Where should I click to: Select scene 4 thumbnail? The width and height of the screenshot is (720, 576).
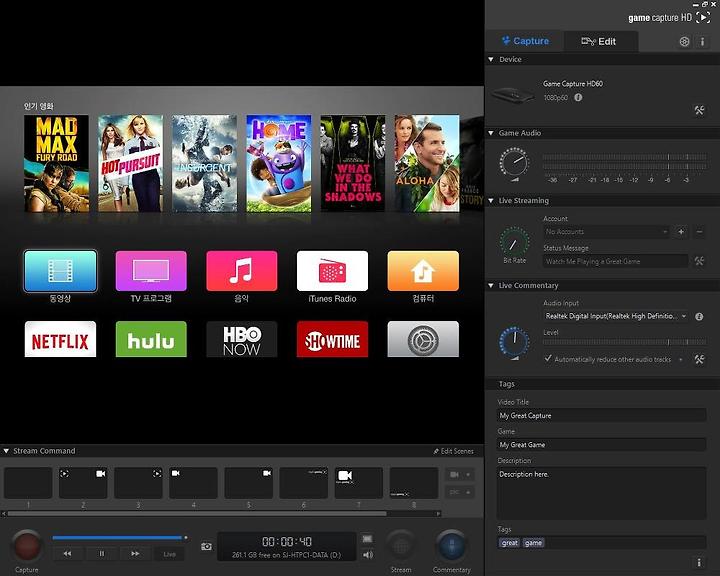point(193,483)
